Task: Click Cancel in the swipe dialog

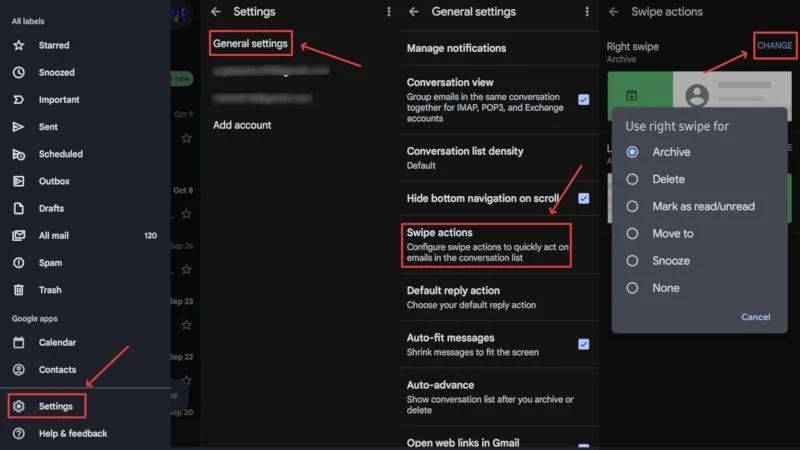Action: [x=755, y=317]
